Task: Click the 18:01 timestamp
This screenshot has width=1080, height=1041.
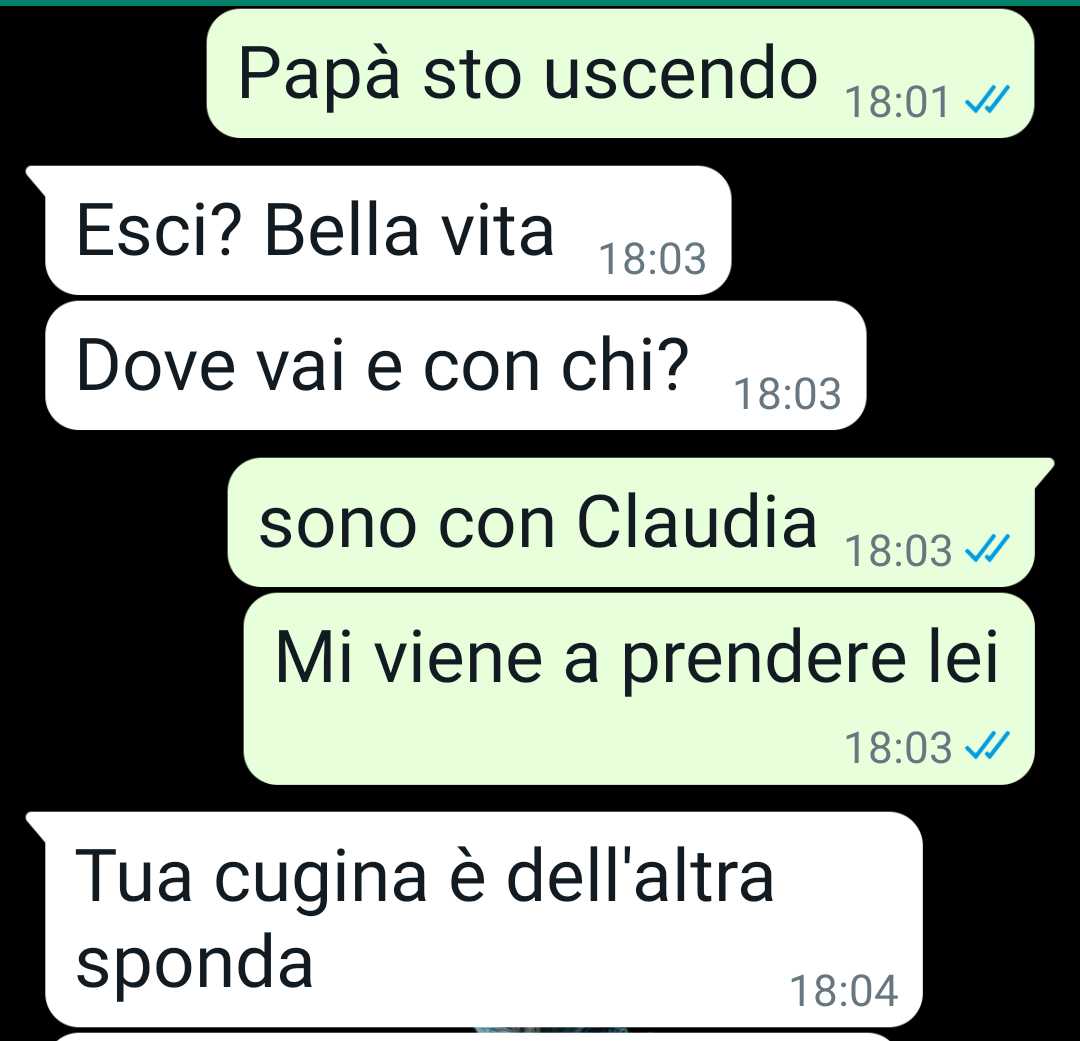Action: coord(897,103)
